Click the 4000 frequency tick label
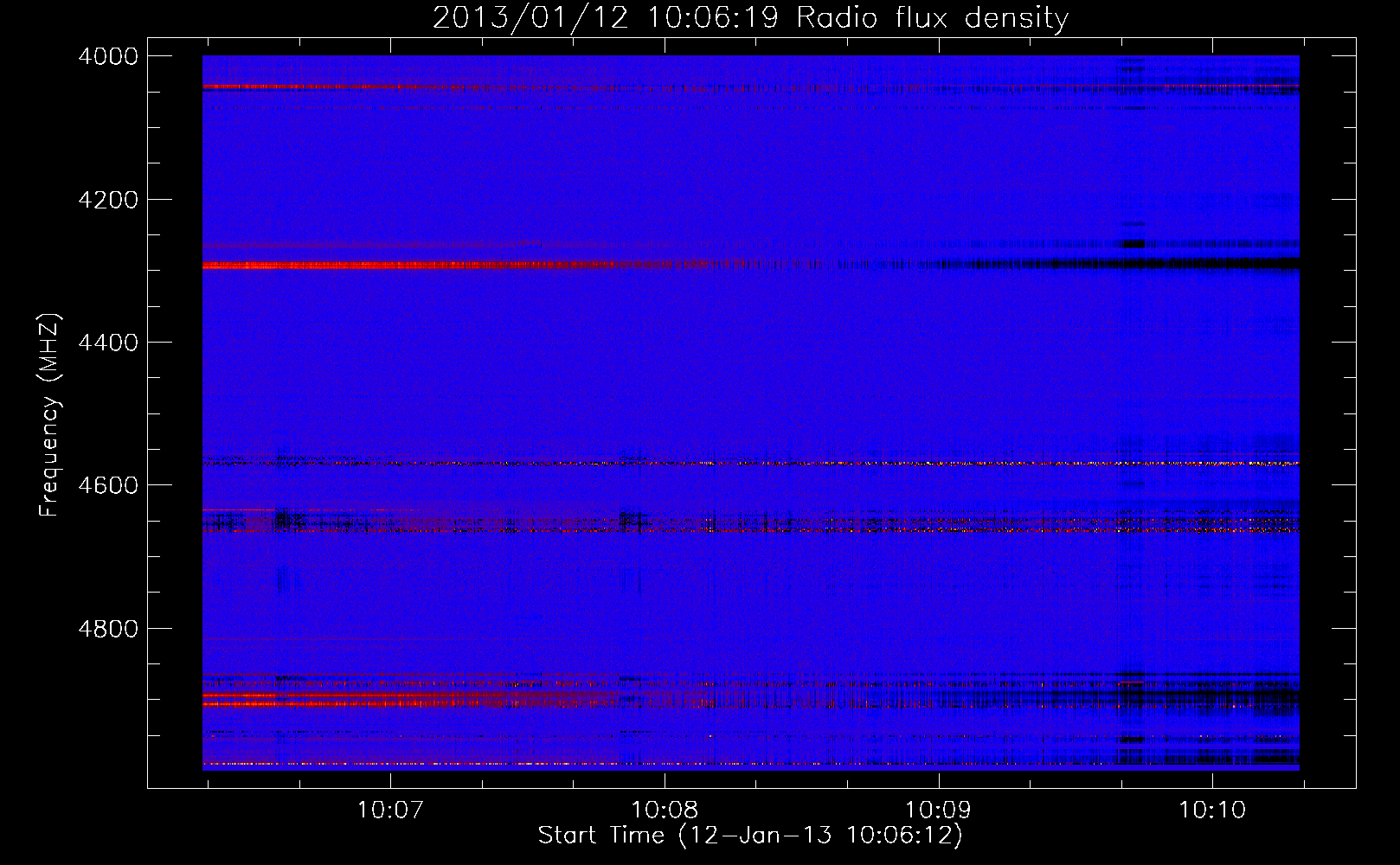This screenshot has height=865, width=1400. click(x=108, y=56)
